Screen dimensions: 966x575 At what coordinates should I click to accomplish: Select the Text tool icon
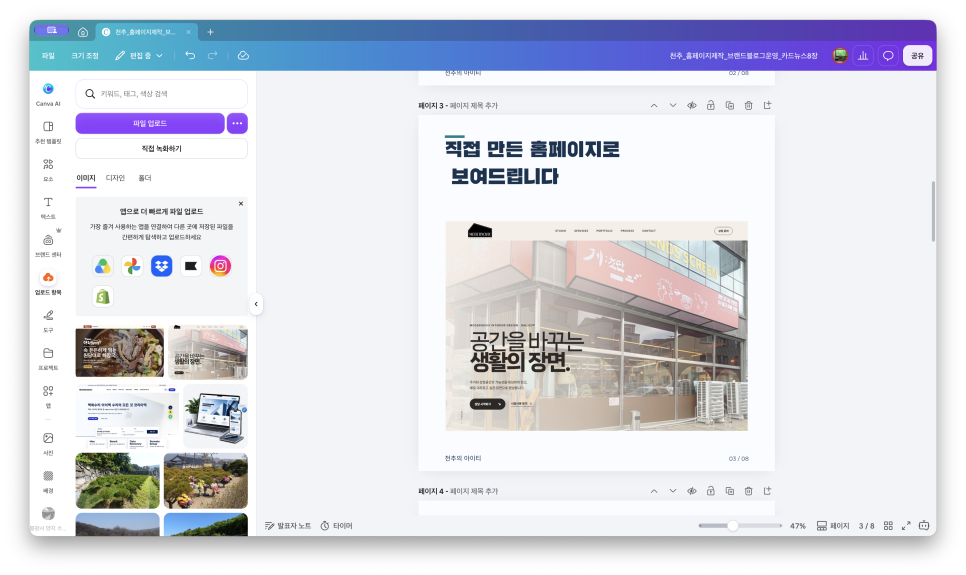click(x=48, y=202)
